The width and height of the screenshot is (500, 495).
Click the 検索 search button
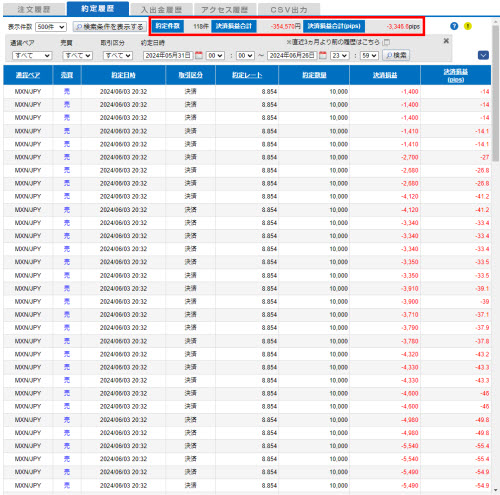coord(396,55)
